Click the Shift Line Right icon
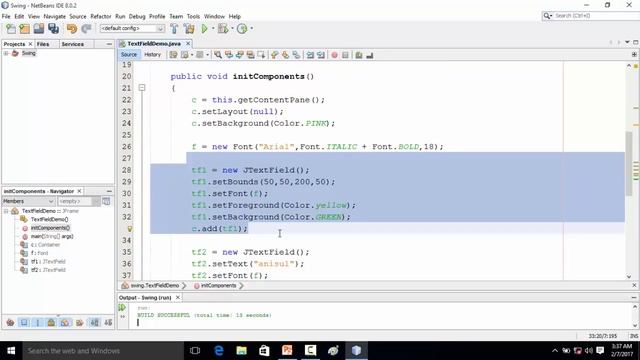The width and height of the screenshot is (640, 360). [321, 55]
